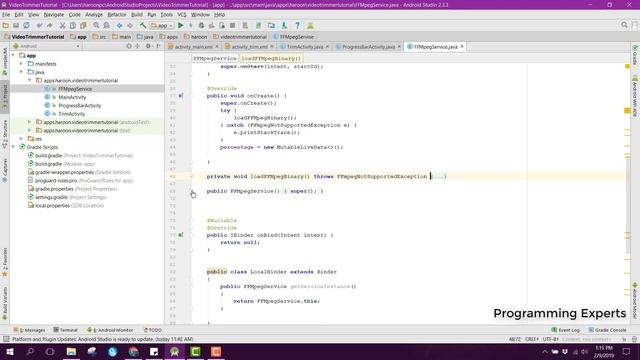Click the Undo arrow in toolbar
The height and width of the screenshot is (360, 640).
click(x=39, y=25)
